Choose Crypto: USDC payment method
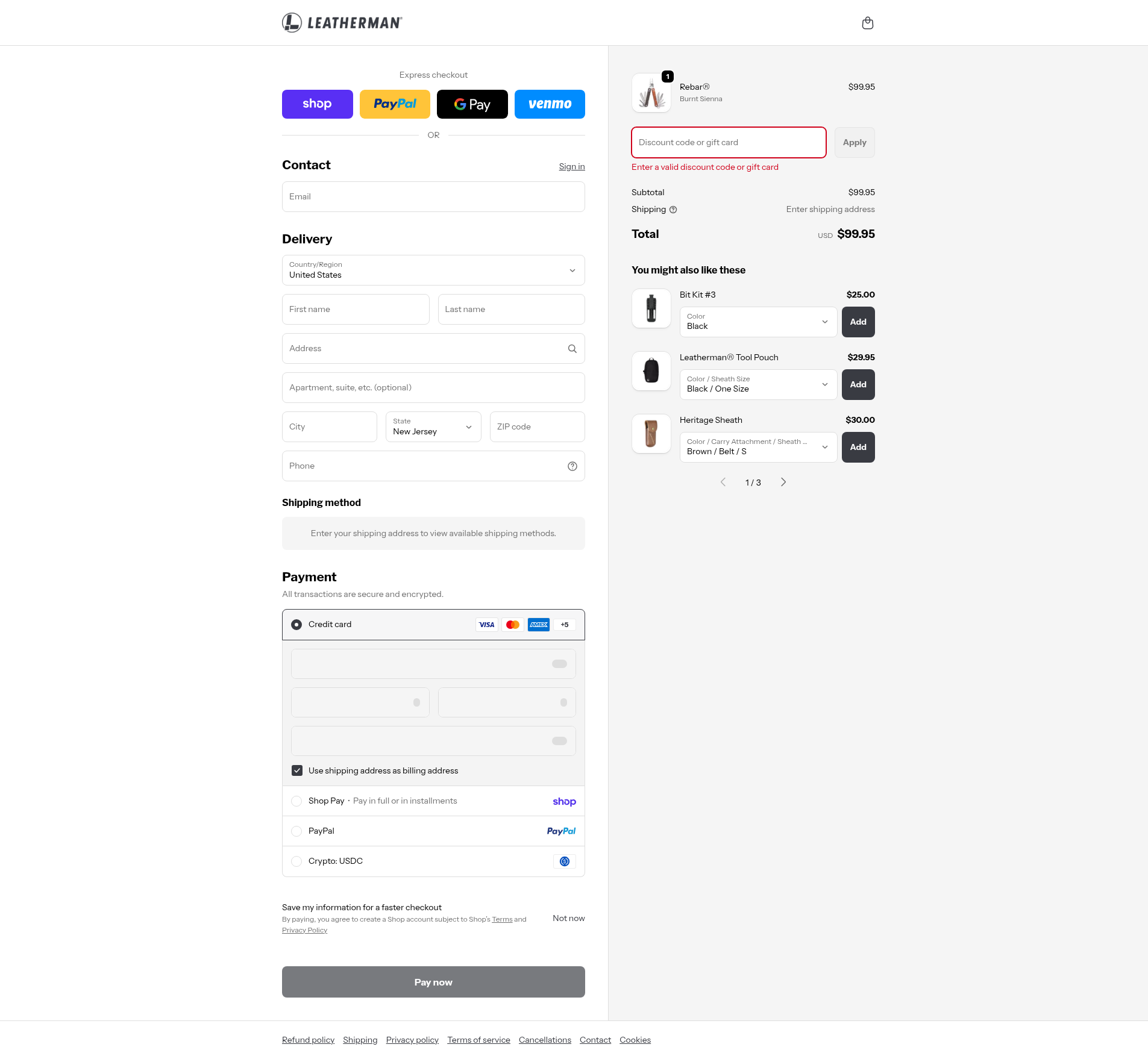The width and height of the screenshot is (1148, 1059). click(x=296, y=861)
